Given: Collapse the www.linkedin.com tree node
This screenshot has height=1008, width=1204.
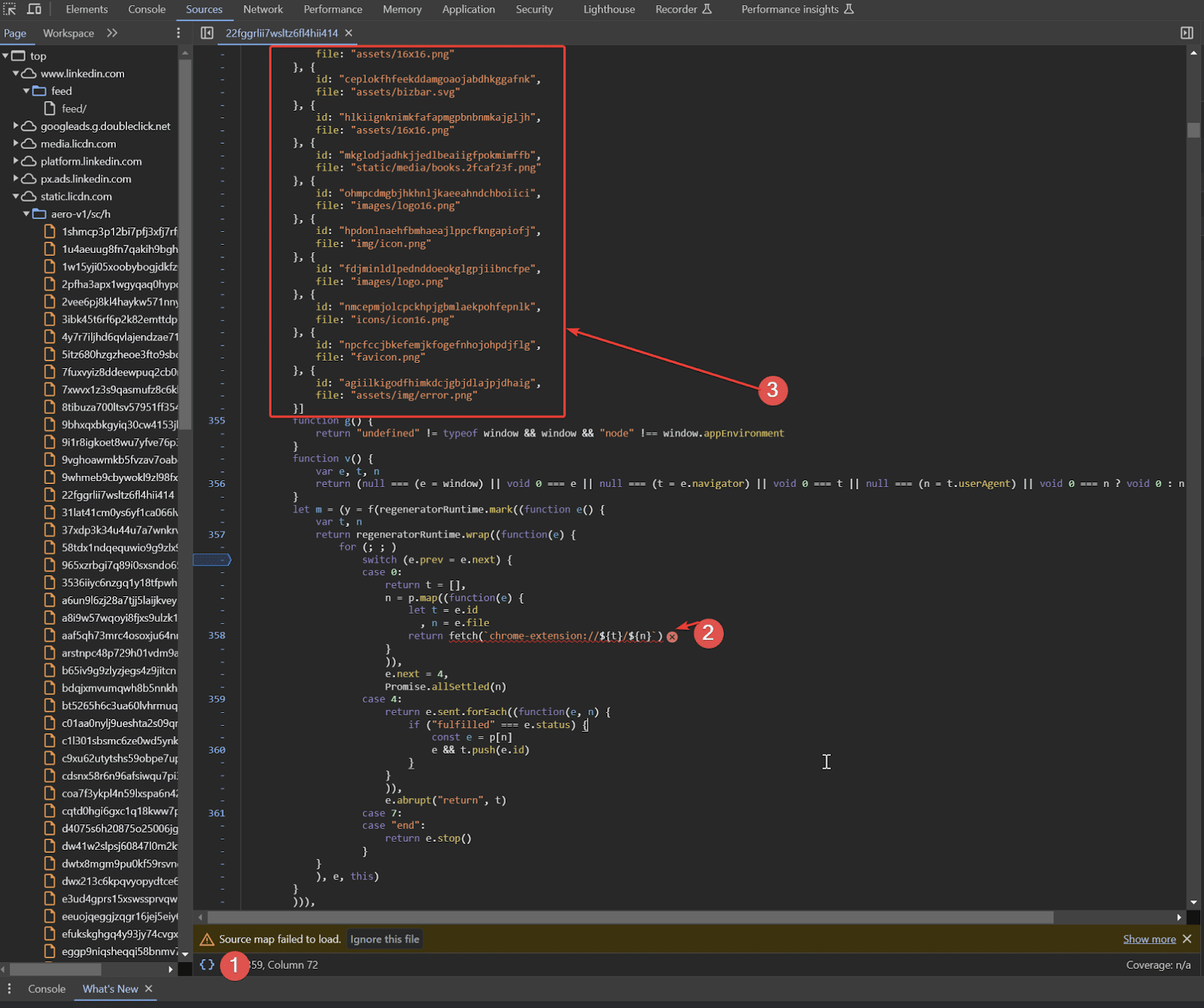Looking at the screenshot, I should point(16,74).
